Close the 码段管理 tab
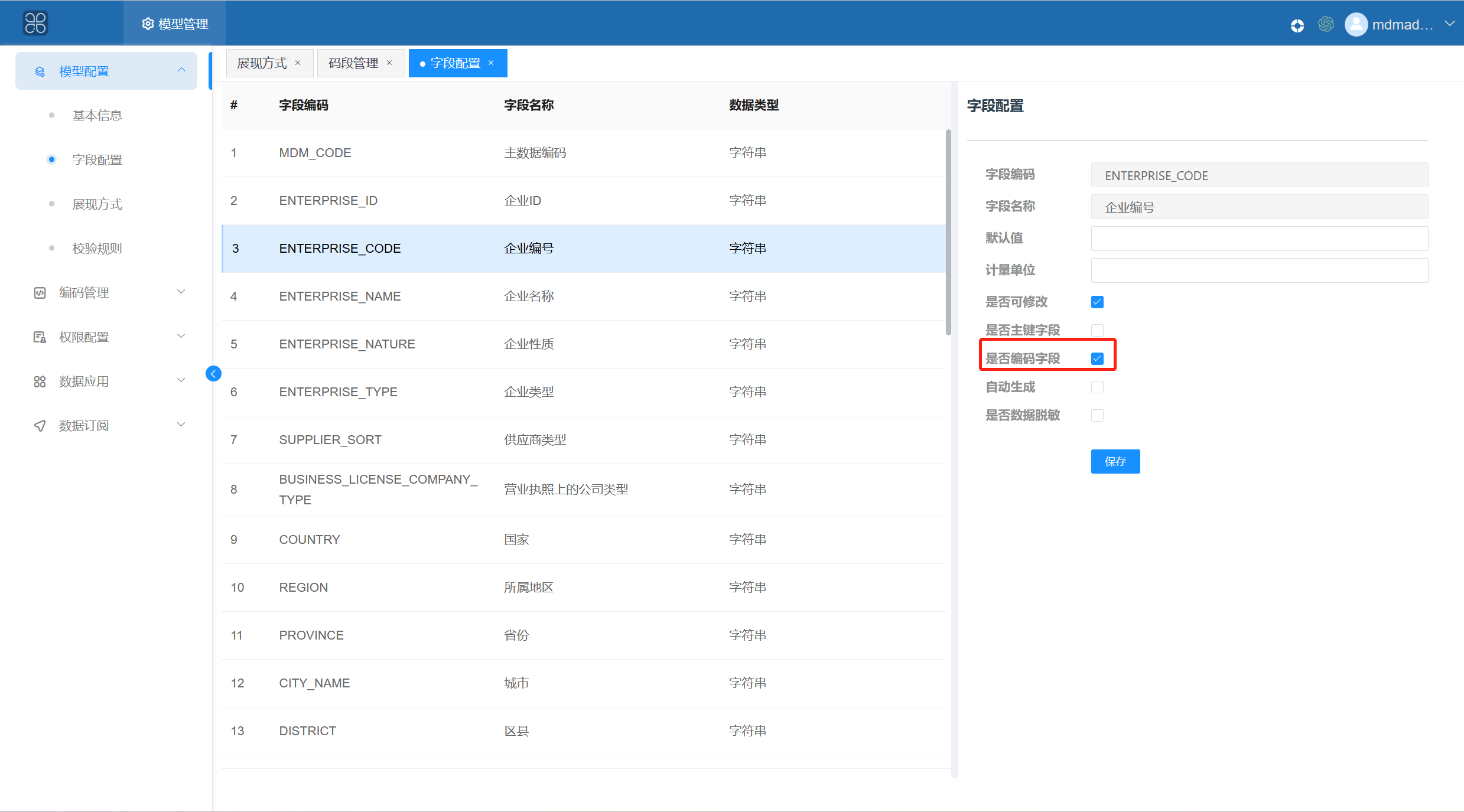1464x812 pixels. click(389, 63)
